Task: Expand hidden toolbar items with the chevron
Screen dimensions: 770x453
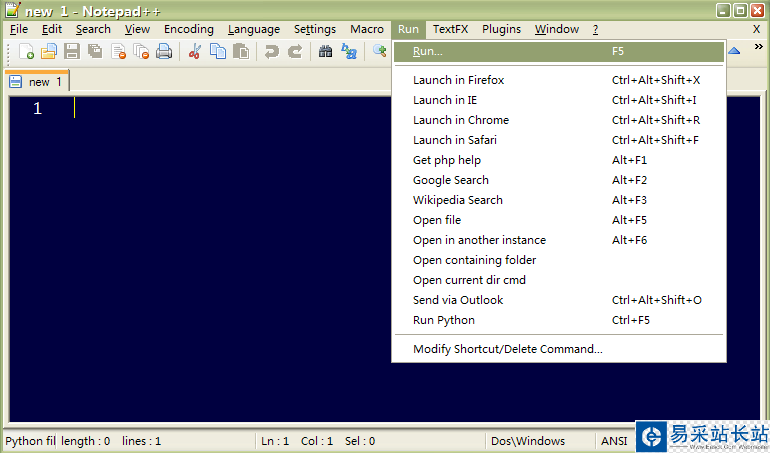Action: [759, 47]
